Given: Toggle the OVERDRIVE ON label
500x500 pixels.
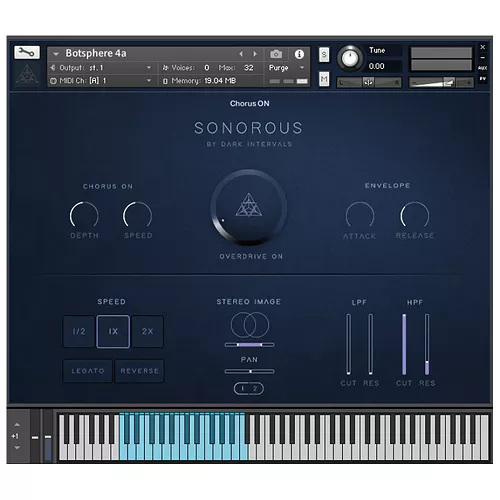Looking at the screenshot, I should 251,256.
